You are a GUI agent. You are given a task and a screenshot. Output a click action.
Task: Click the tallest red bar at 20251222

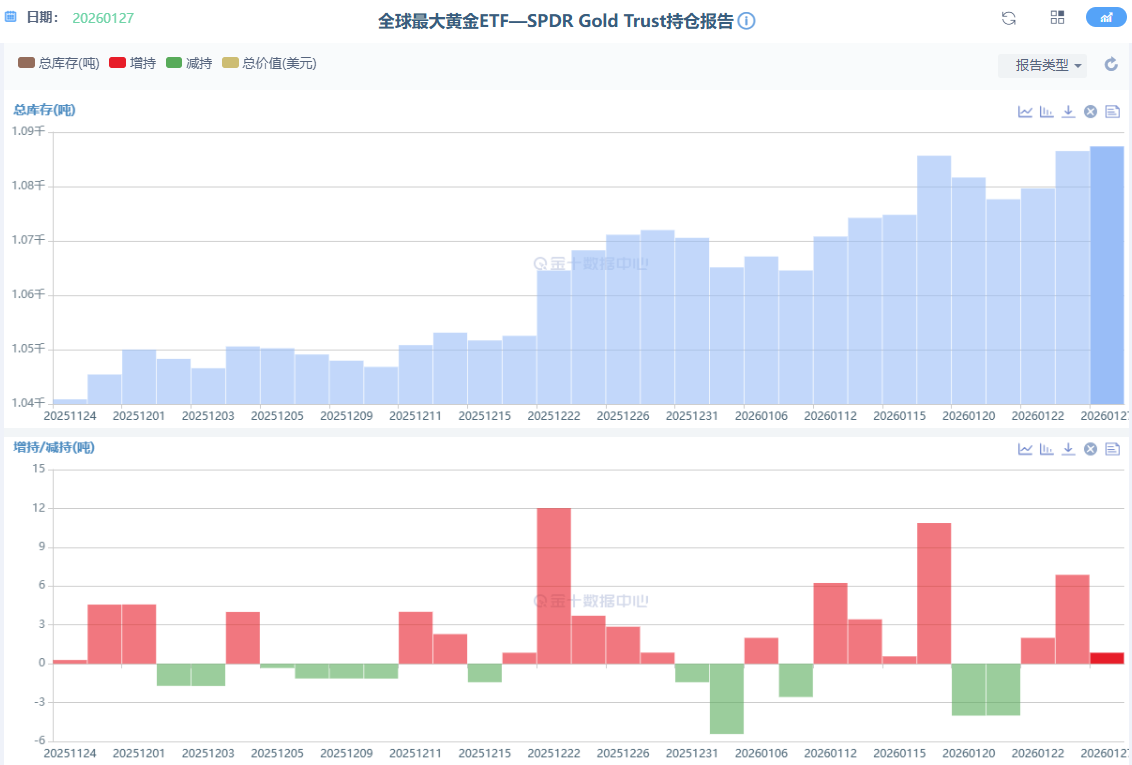[554, 585]
